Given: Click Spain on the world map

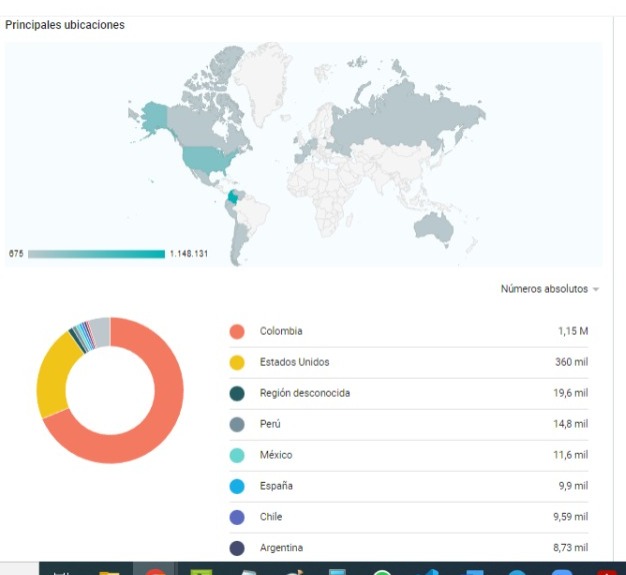Looking at the screenshot, I should [300, 157].
